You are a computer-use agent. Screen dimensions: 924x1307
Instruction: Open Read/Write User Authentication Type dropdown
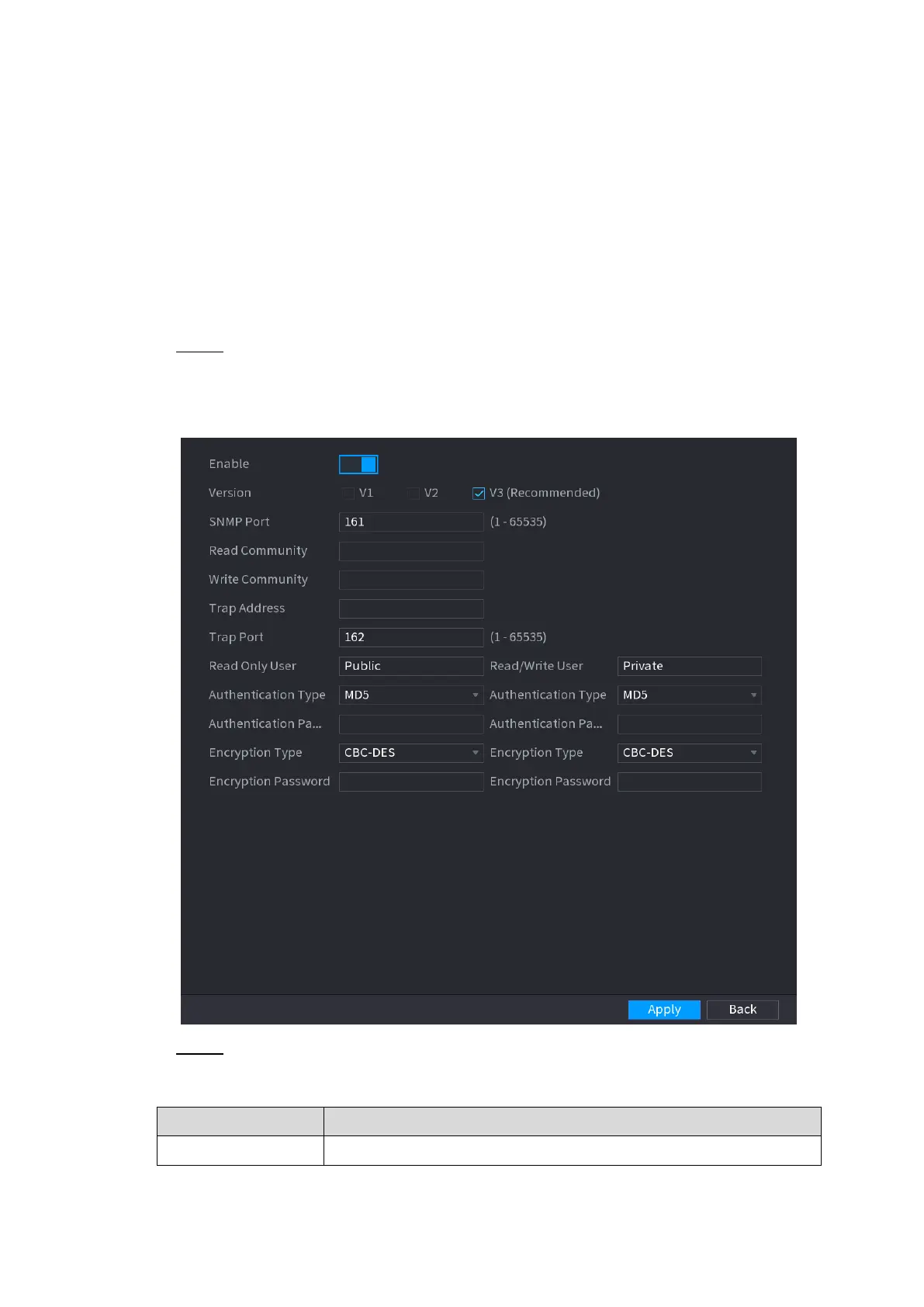pos(689,695)
